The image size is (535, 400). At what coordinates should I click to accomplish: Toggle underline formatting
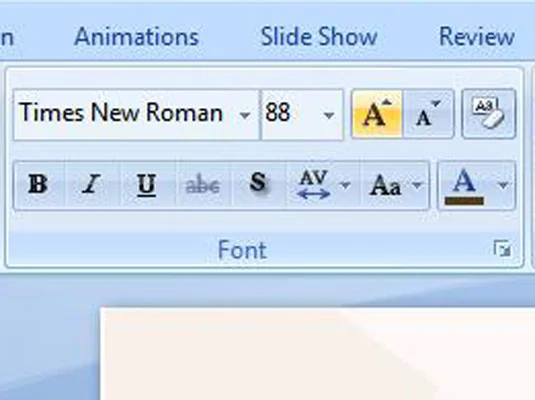tap(147, 185)
